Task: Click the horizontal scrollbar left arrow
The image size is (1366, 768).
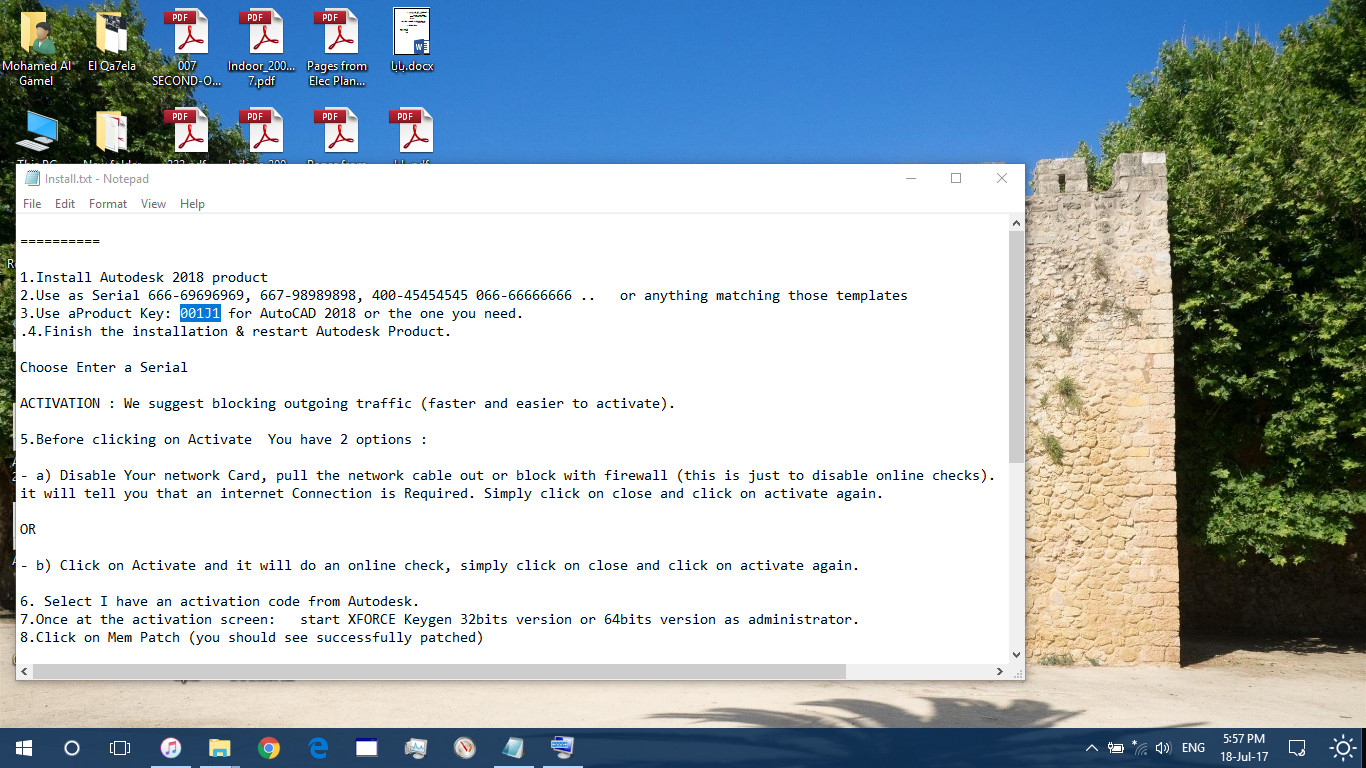Action: (25, 671)
